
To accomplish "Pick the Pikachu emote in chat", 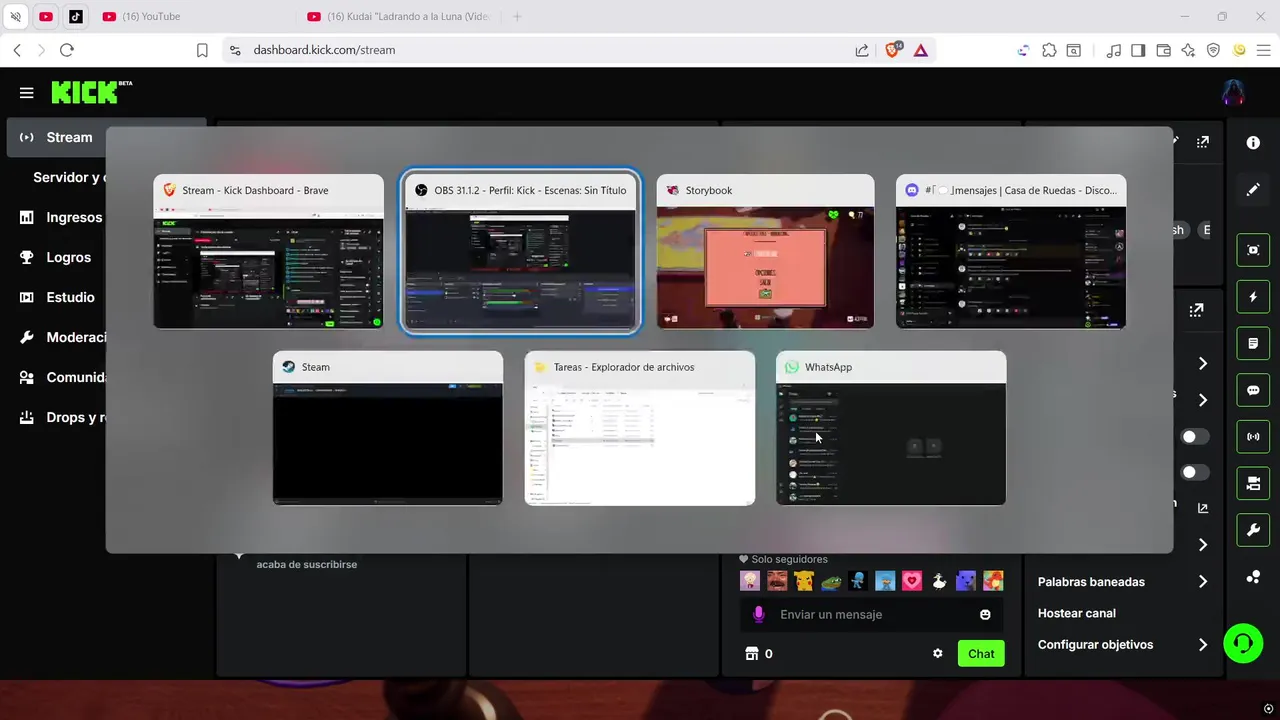I will coord(804,580).
